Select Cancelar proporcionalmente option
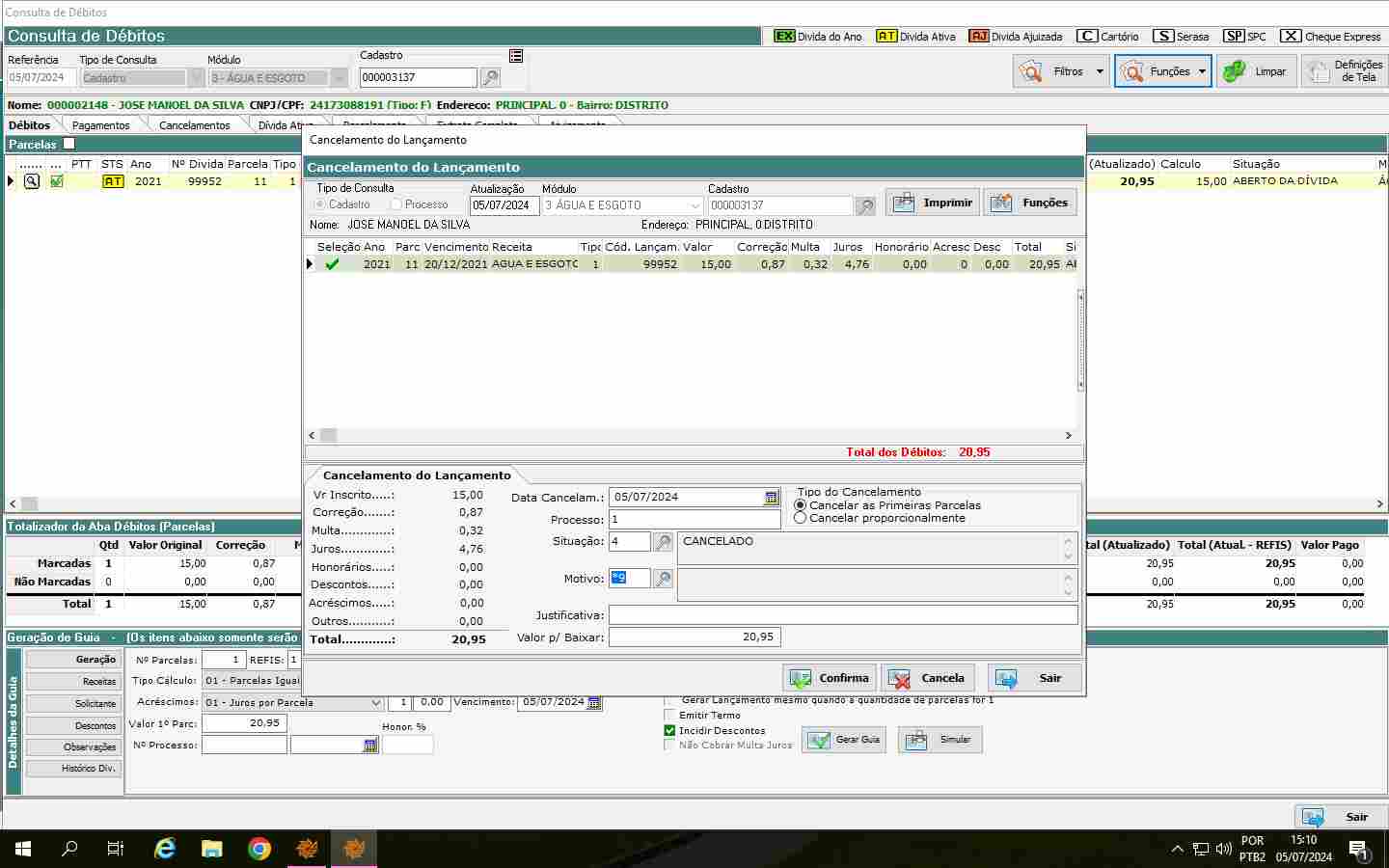 pyautogui.click(x=800, y=518)
